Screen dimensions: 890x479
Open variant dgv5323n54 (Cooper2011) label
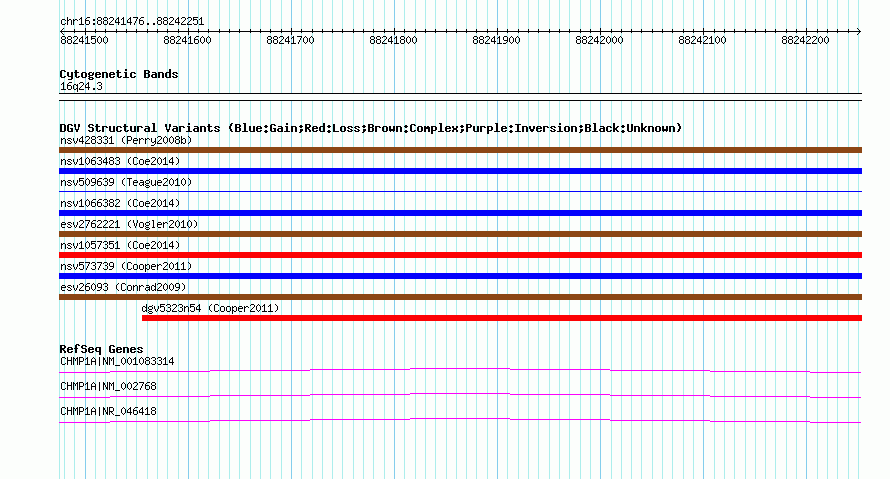(210, 308)
